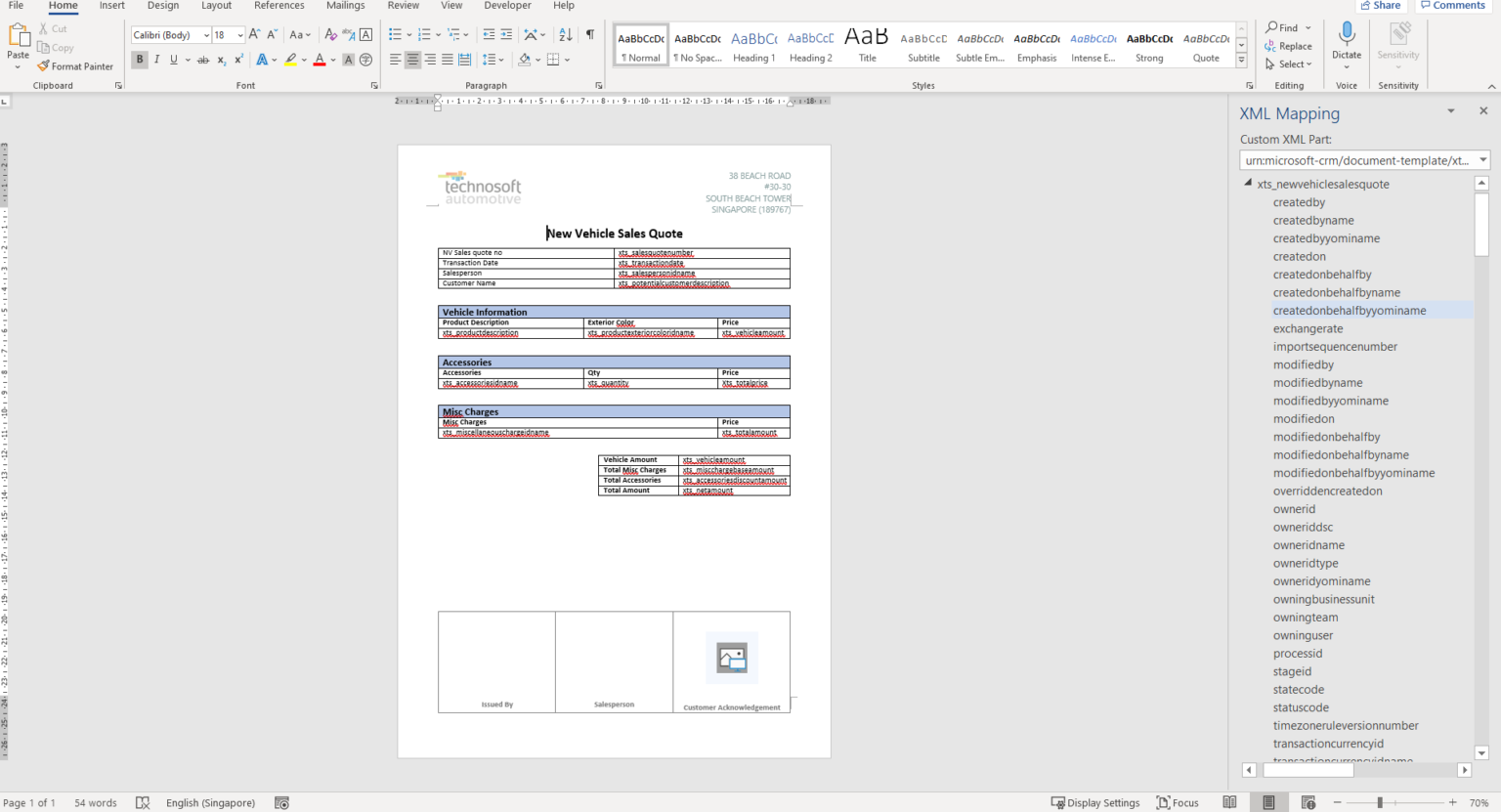This screenshot has width=1501, height=812.
Task: Click the Share button
Action: (1380, 5)
